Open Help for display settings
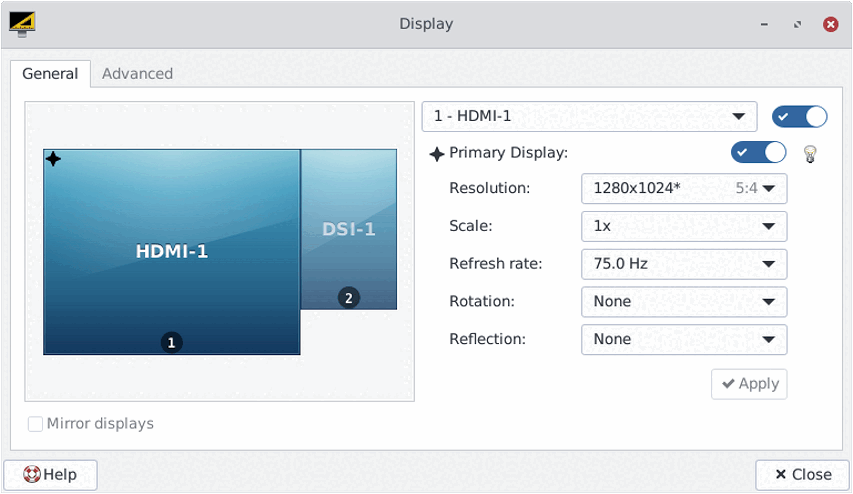Viewport: 853px width, 494px height. 51,474
